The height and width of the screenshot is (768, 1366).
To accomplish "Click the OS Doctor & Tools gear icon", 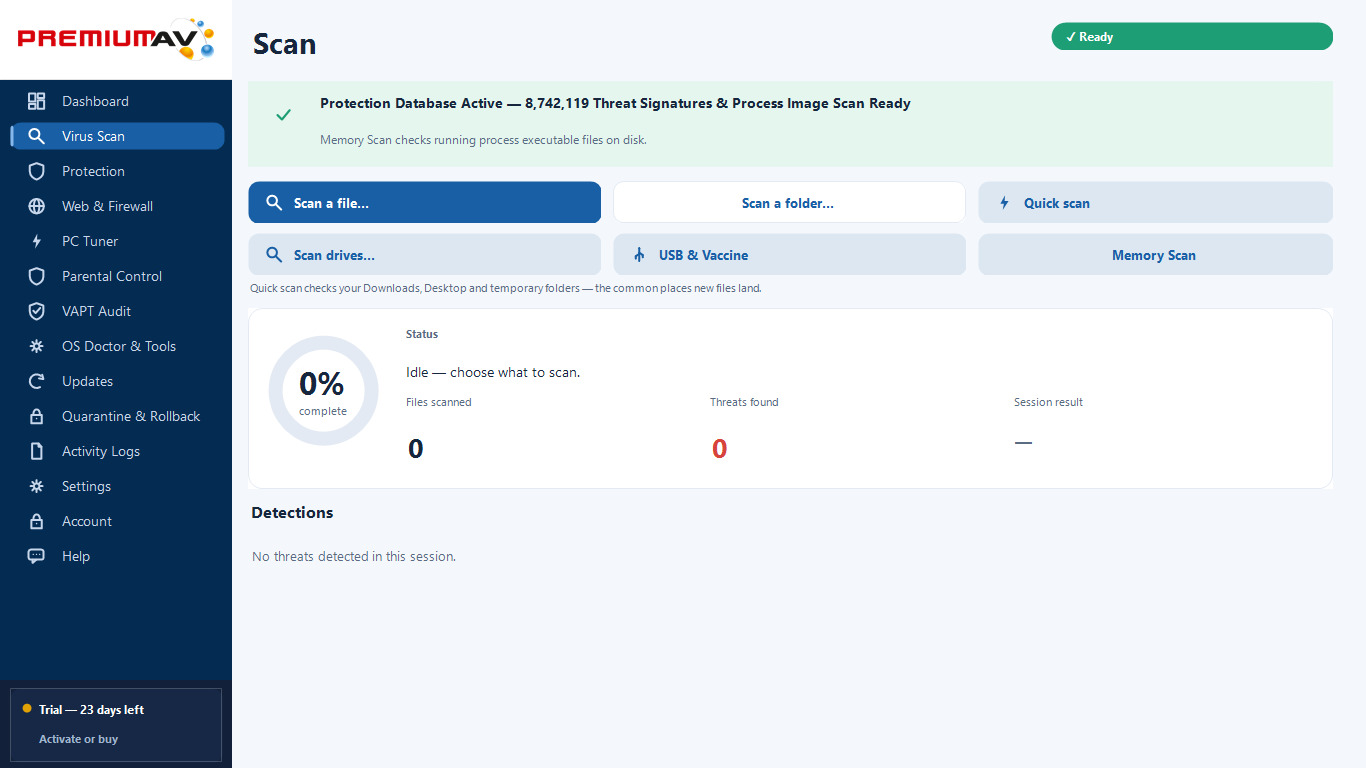I will pos(37,346).
